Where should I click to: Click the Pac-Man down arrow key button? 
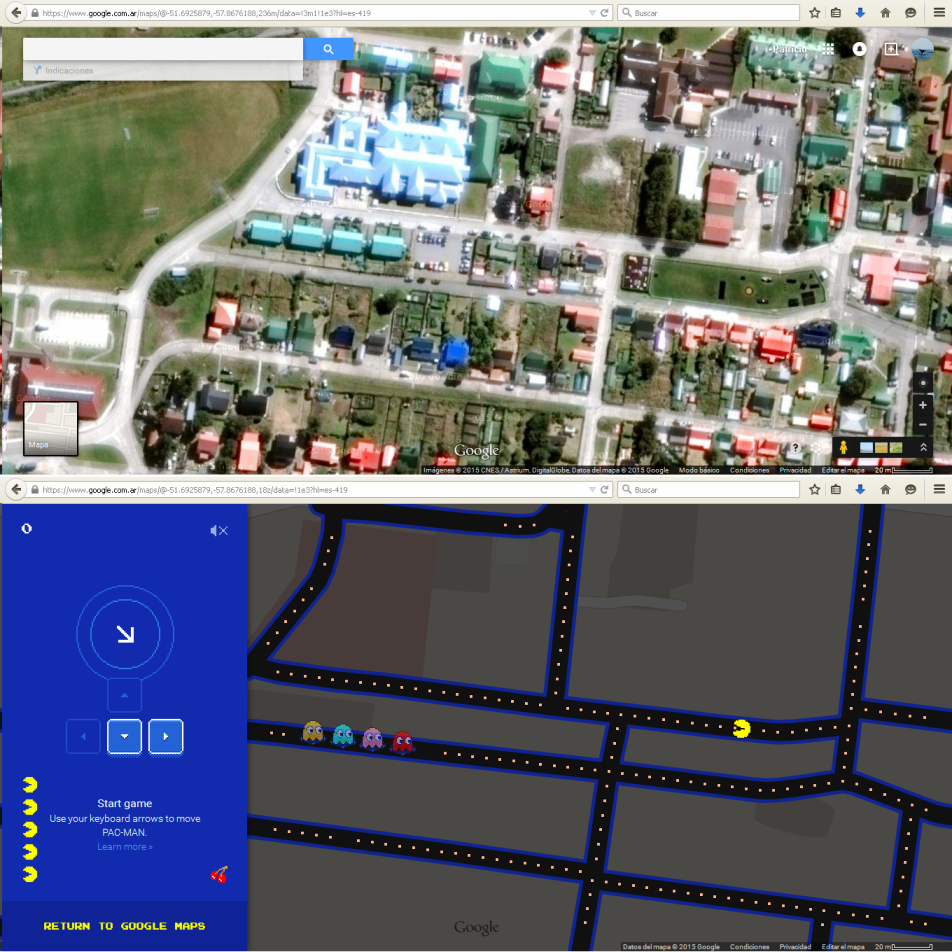click(124, 736)
